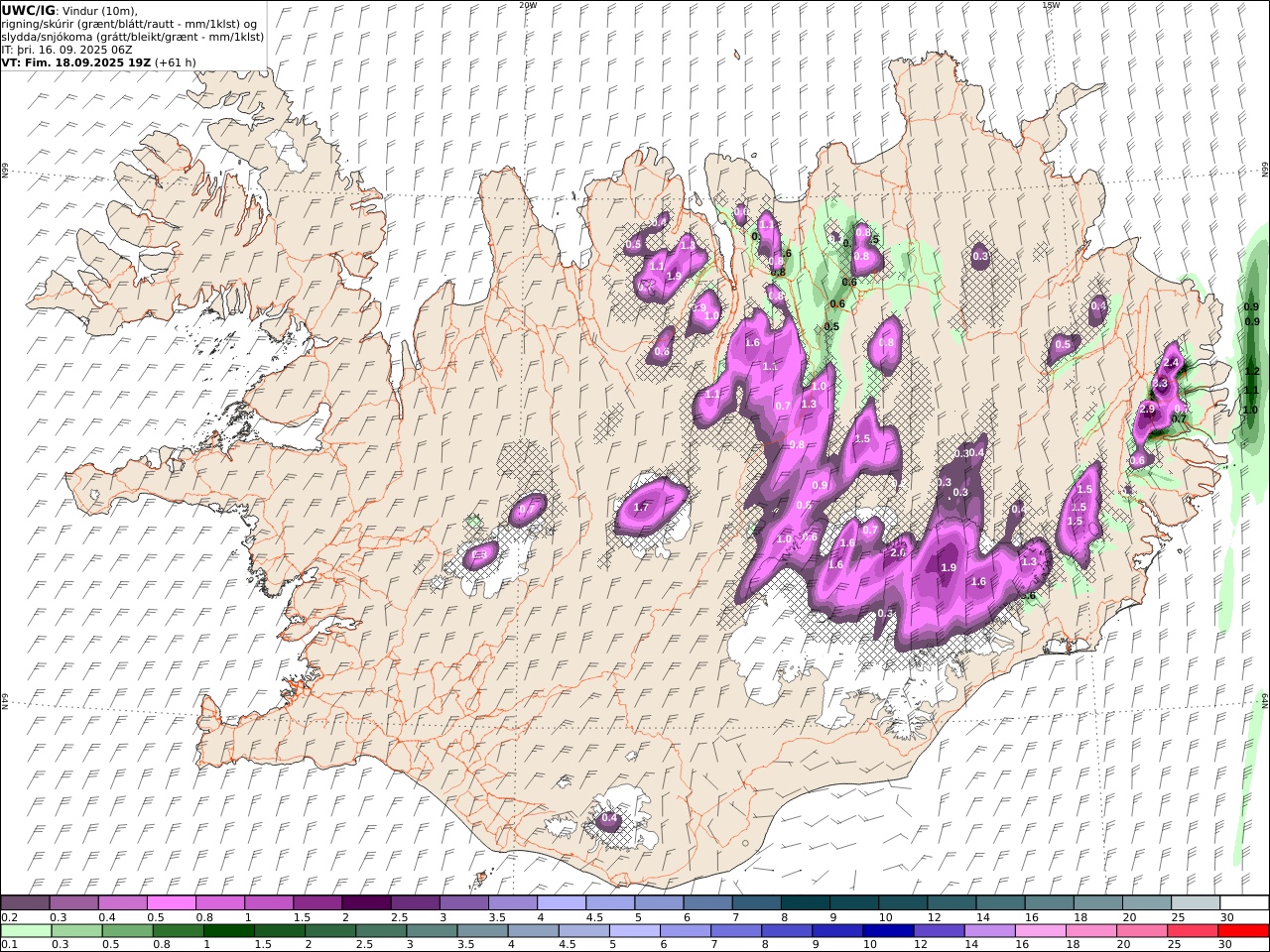Click the '0.2' label on top legend

click(x=8, y=917)
